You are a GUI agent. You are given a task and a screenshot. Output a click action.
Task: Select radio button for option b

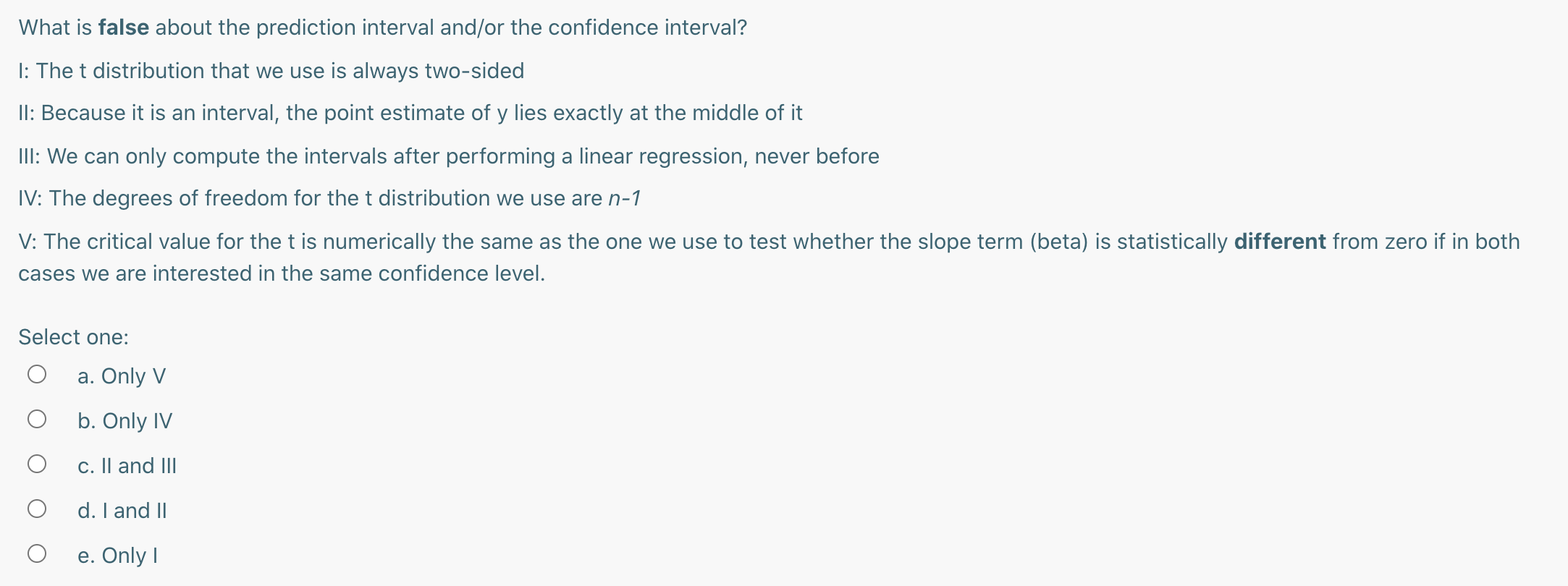[x=37, y=420]
